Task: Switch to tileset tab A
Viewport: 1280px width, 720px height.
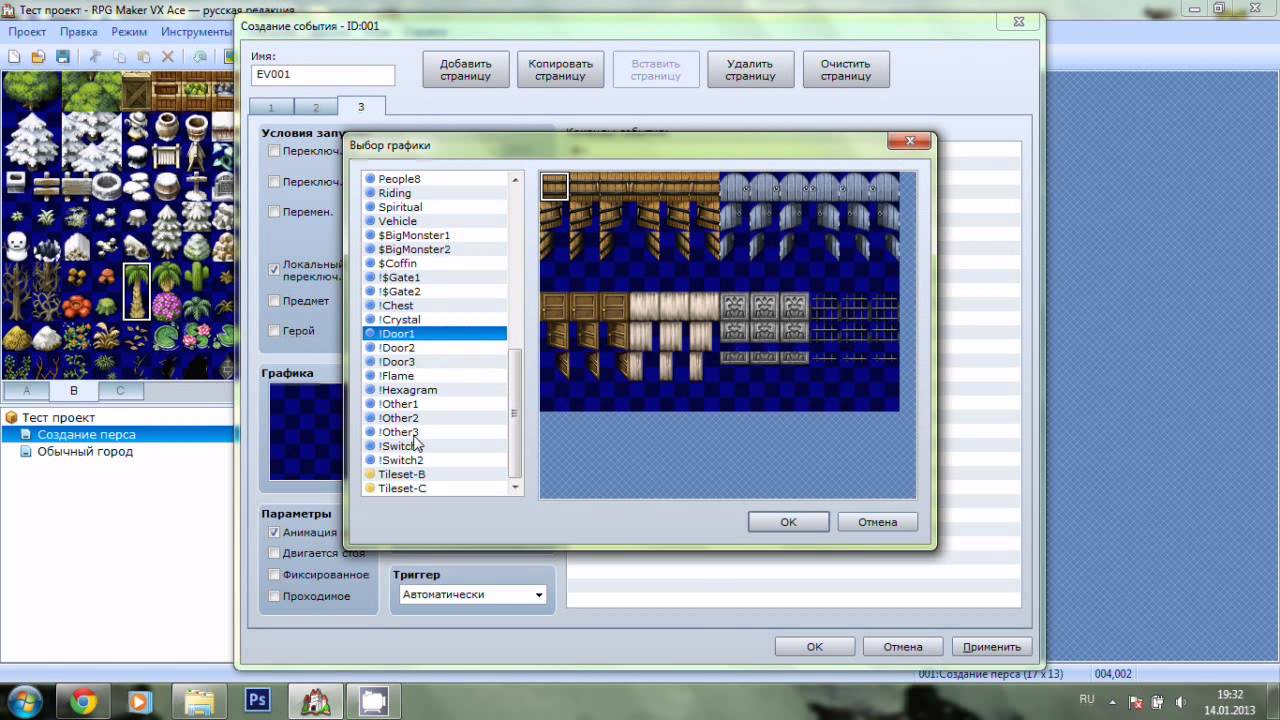Action: pyautogui.click(x=27, y=390)
